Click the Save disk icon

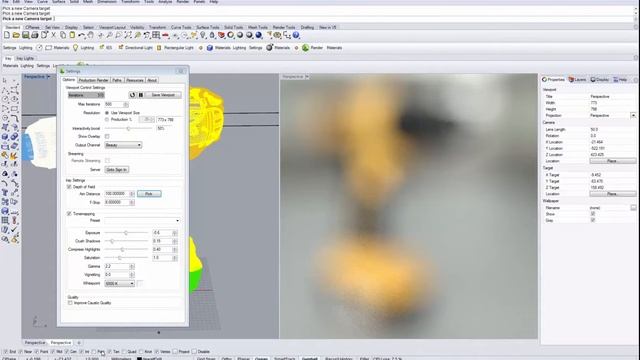pyautogui.click(x=25, y=36)
